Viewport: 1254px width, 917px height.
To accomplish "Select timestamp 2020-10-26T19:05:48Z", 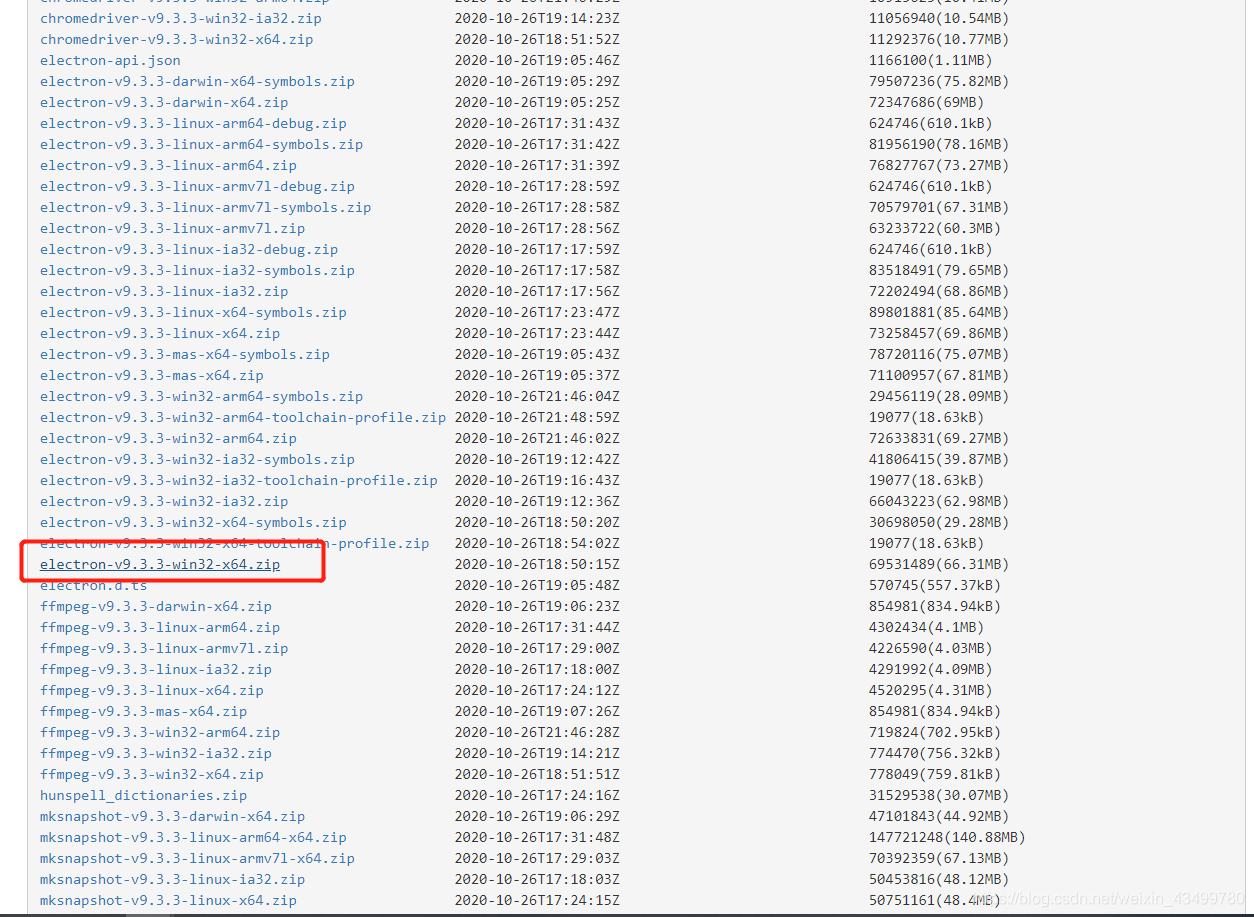I will click(x=537, y=585).
